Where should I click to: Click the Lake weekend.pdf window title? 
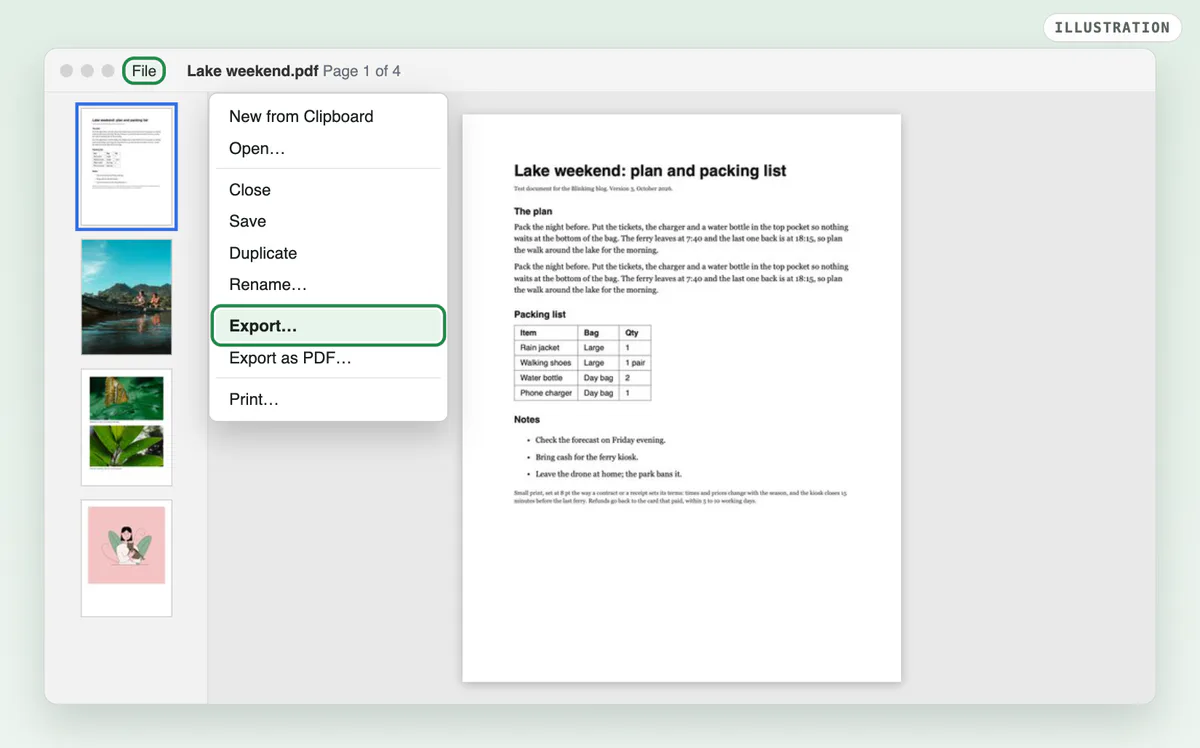click(x=252, y=71)
